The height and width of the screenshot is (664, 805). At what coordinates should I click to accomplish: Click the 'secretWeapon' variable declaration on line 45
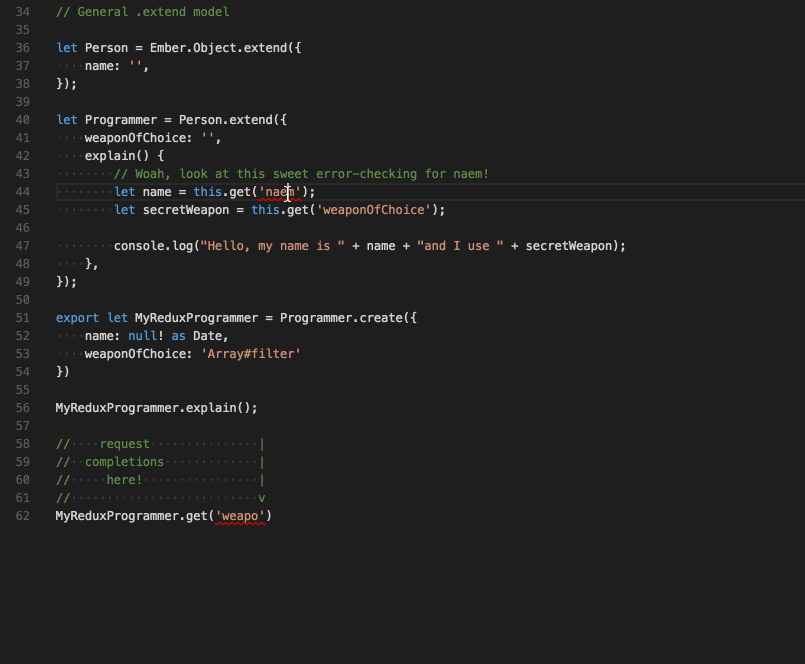[x=186, y=210]
